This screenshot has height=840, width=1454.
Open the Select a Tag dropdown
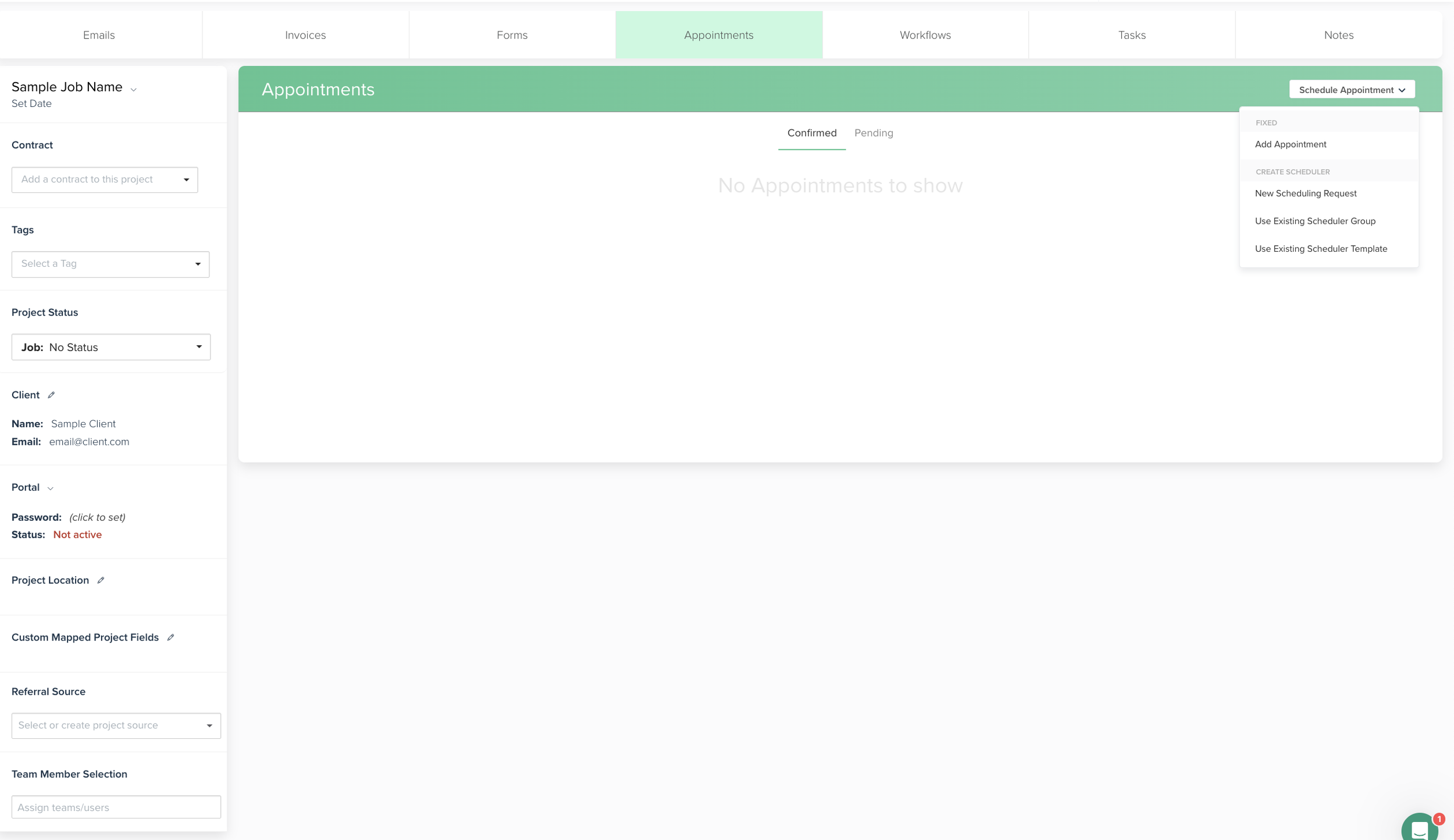pos(111,264)
